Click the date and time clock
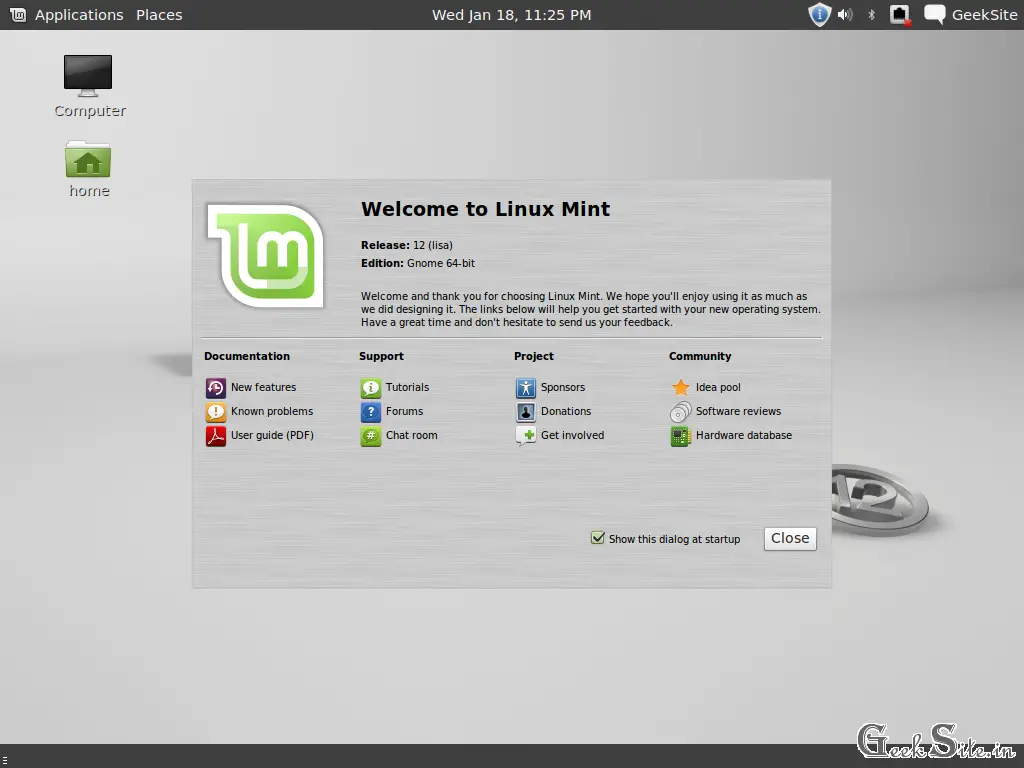The width and height of the screenshot is (1024, 768). click(511, 15)
